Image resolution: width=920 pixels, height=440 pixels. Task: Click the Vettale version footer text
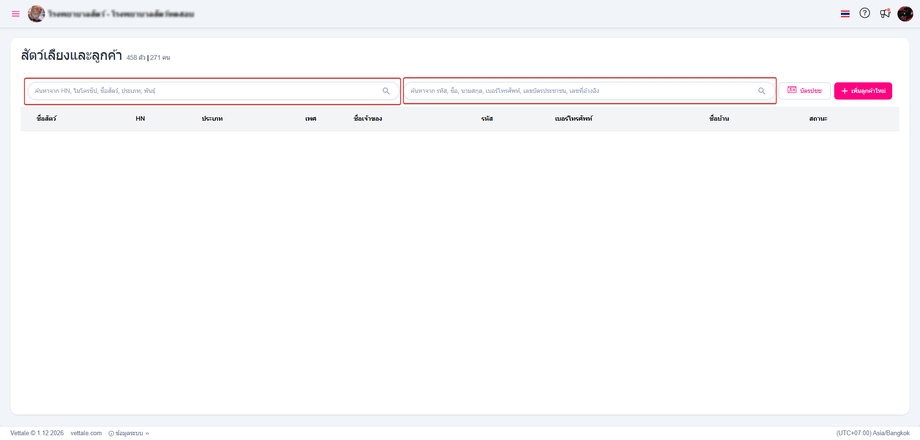pos(37,433)
